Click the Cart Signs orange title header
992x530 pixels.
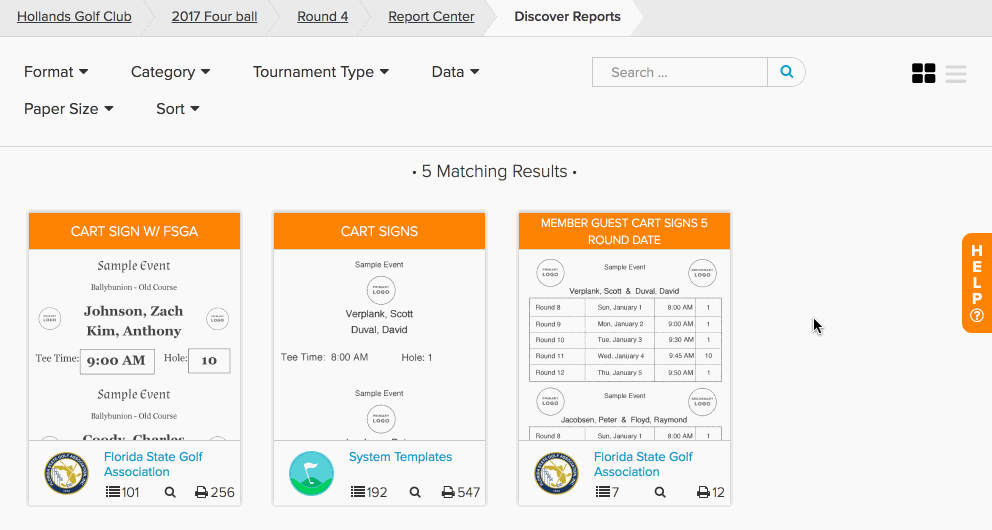coord(380,231)
